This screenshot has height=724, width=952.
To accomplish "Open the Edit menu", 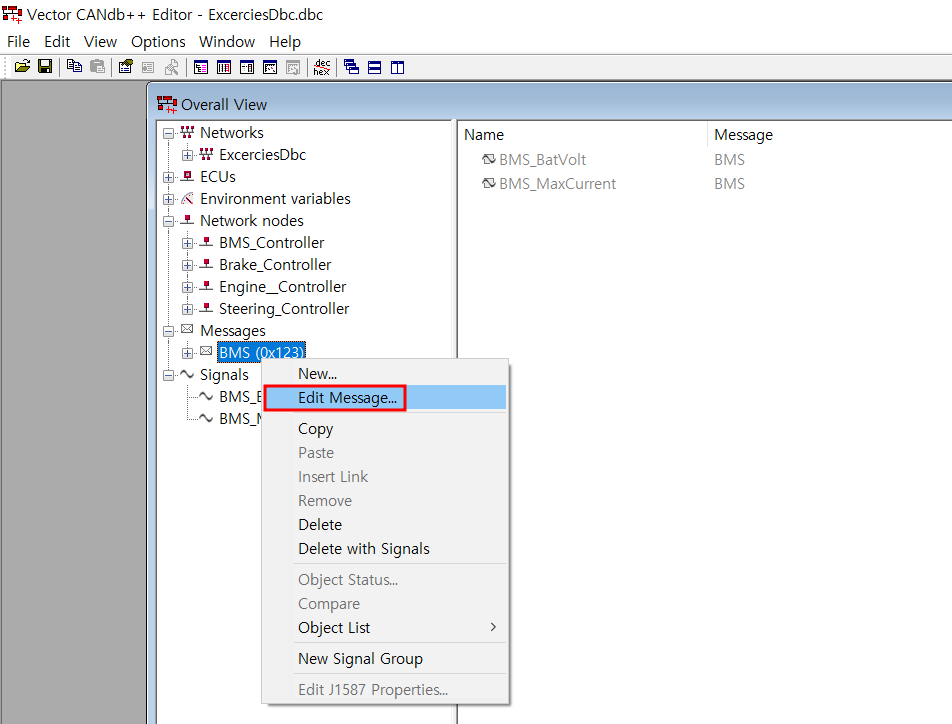I will point(57,41).
